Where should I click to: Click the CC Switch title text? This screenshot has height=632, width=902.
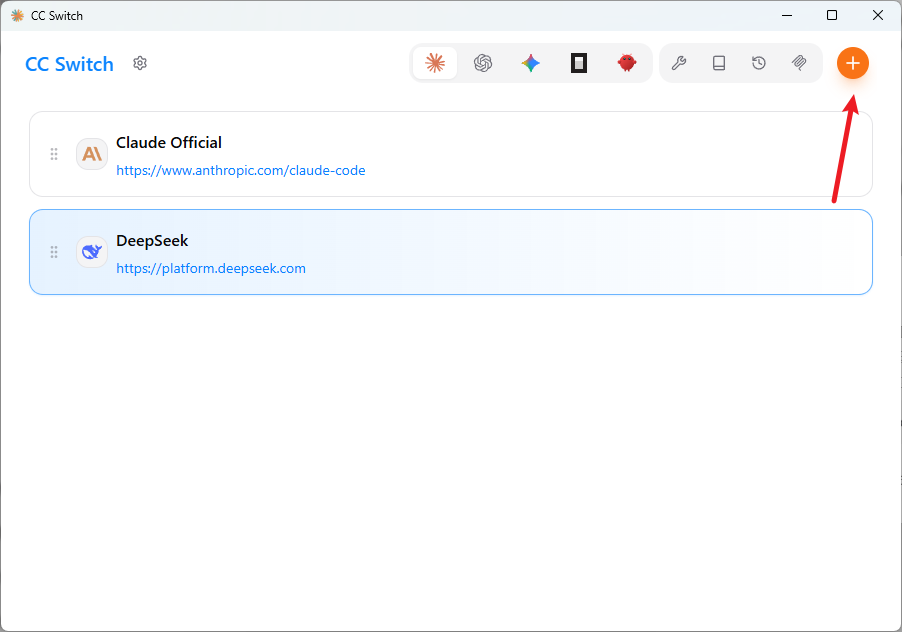click(x=70, y=64)
